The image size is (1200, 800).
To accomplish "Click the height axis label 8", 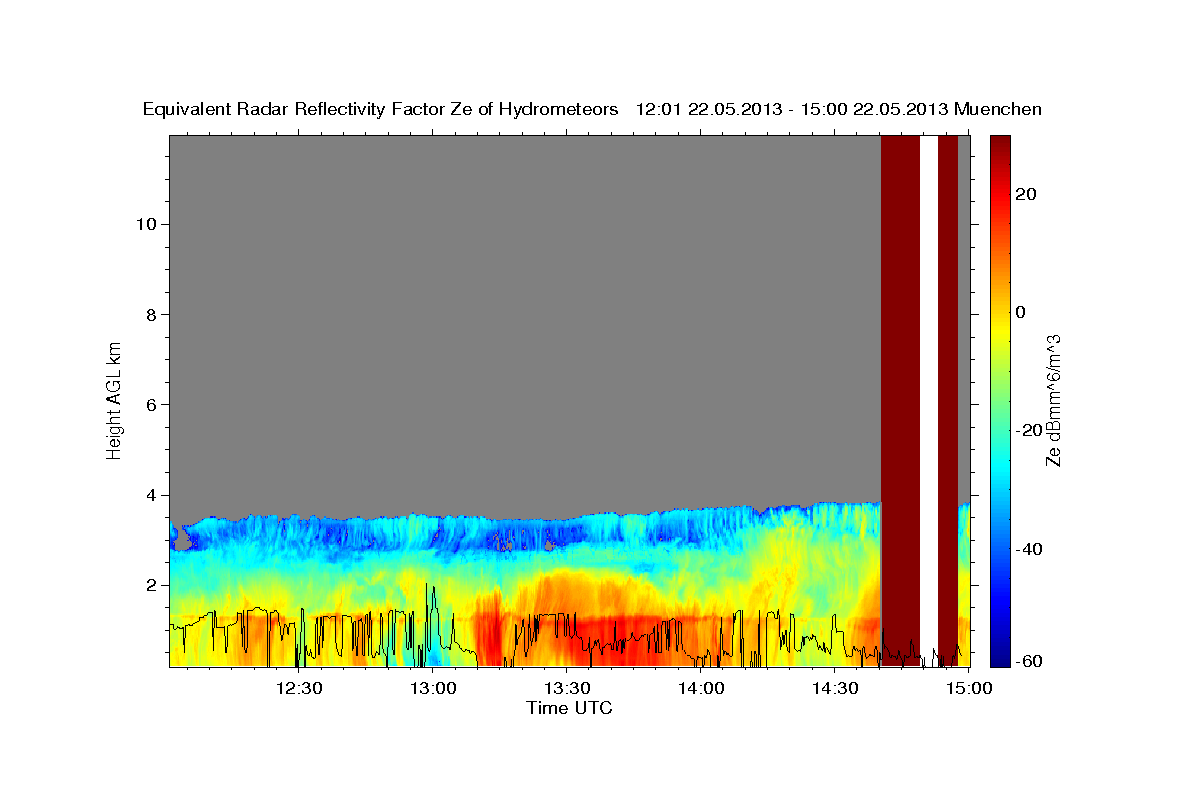I will pos(152,314).
